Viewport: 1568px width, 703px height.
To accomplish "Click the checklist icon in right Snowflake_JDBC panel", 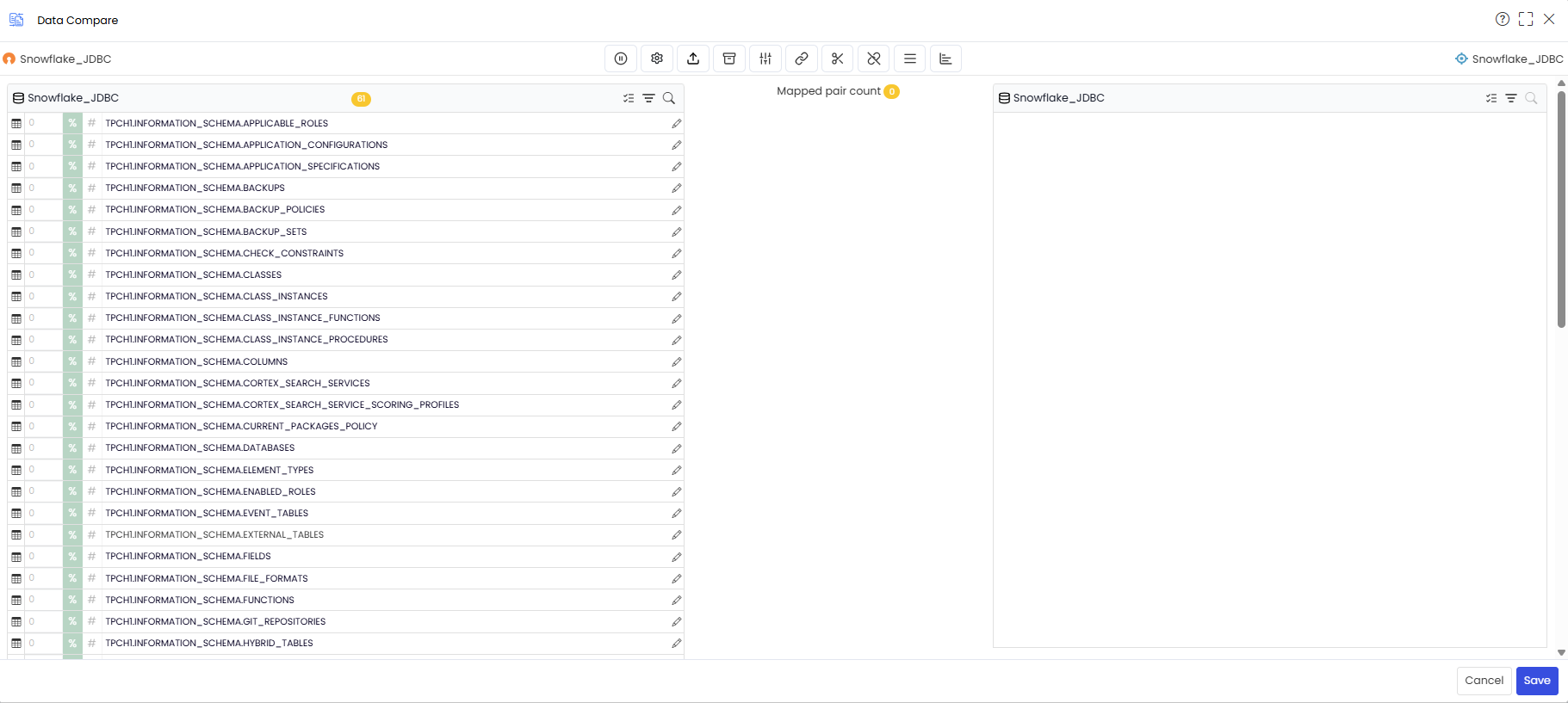I will [x=1491, y=98].
